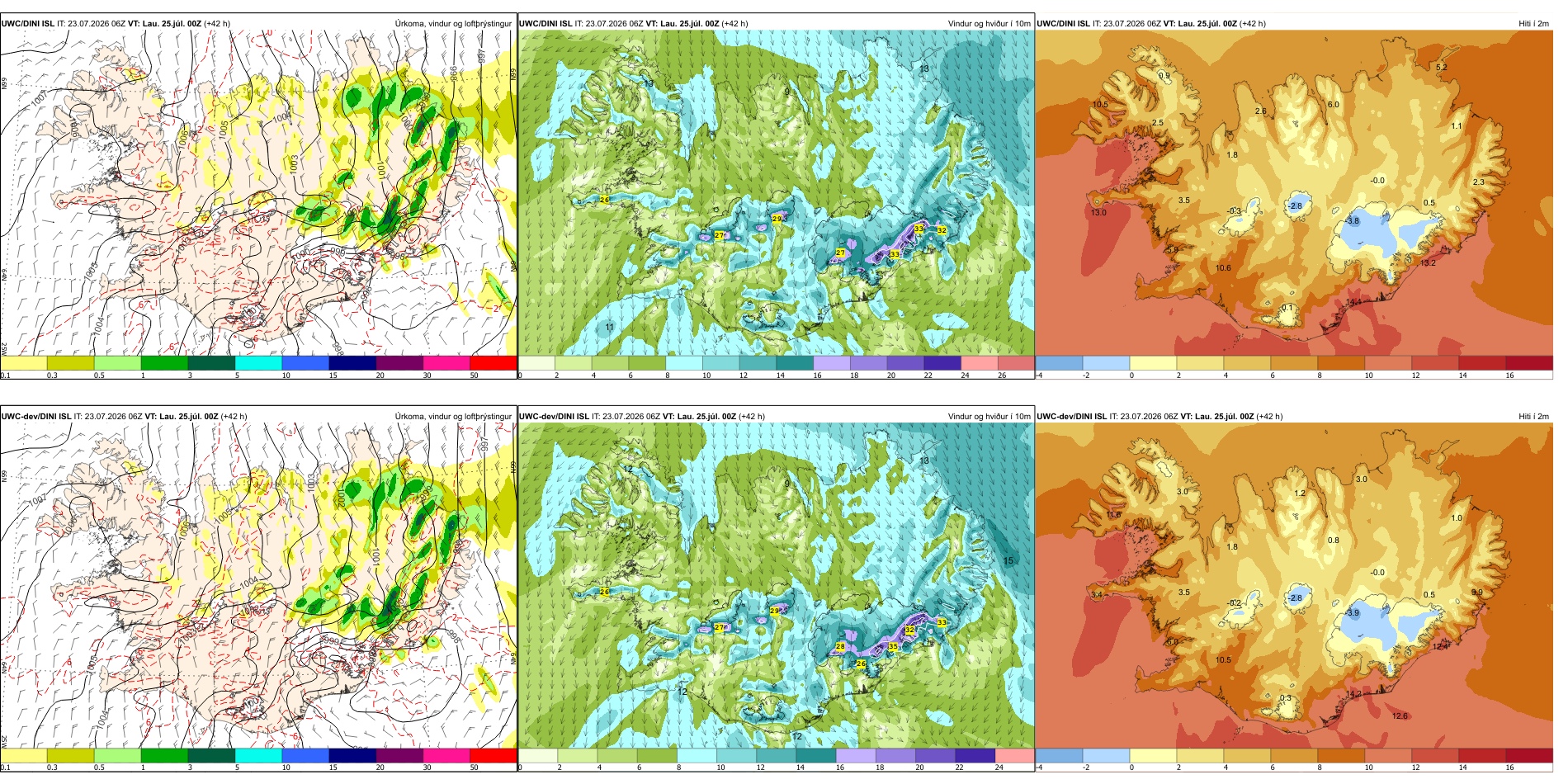Click the purple 20–30 swatch in UWC-dev precipitation legend
This screenshot has height=784, width=1568.
tap(399, 755)
